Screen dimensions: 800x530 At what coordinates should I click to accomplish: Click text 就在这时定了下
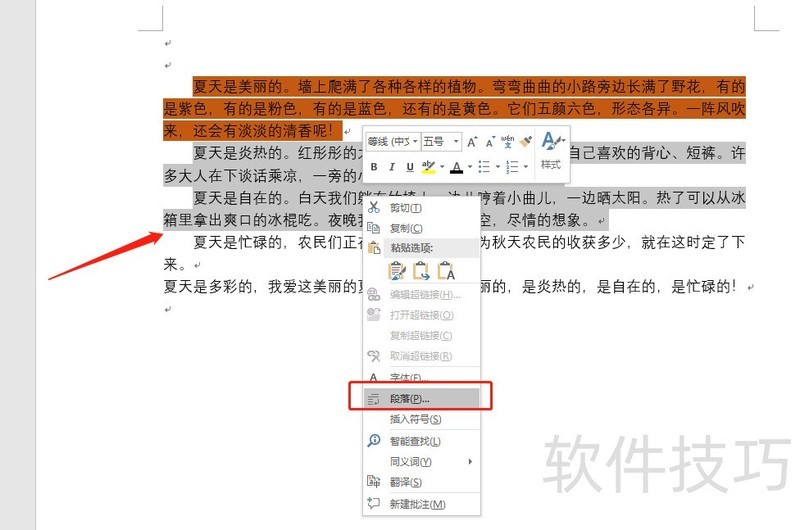(x=693, y=242)
